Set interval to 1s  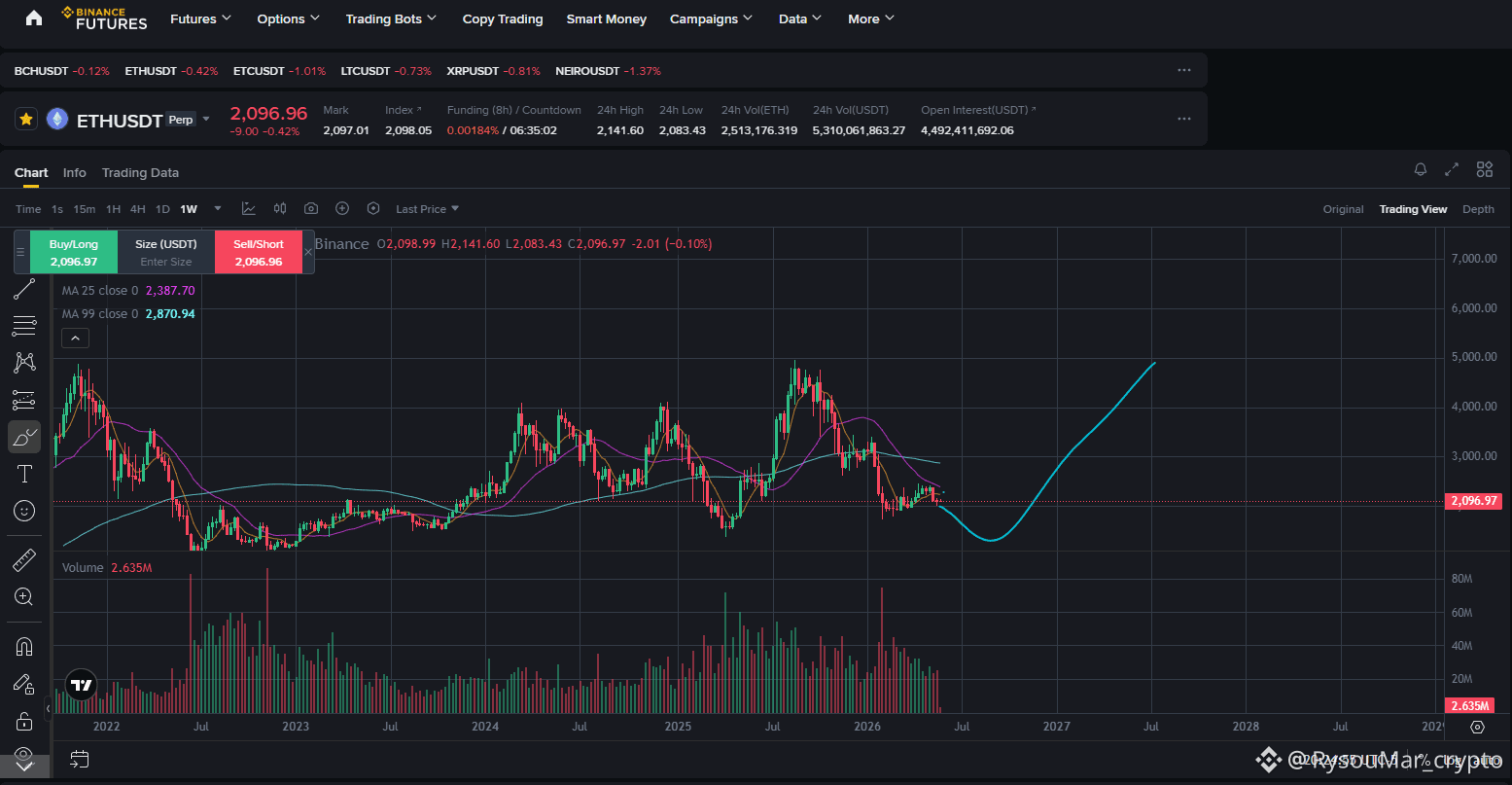point(57,209)
